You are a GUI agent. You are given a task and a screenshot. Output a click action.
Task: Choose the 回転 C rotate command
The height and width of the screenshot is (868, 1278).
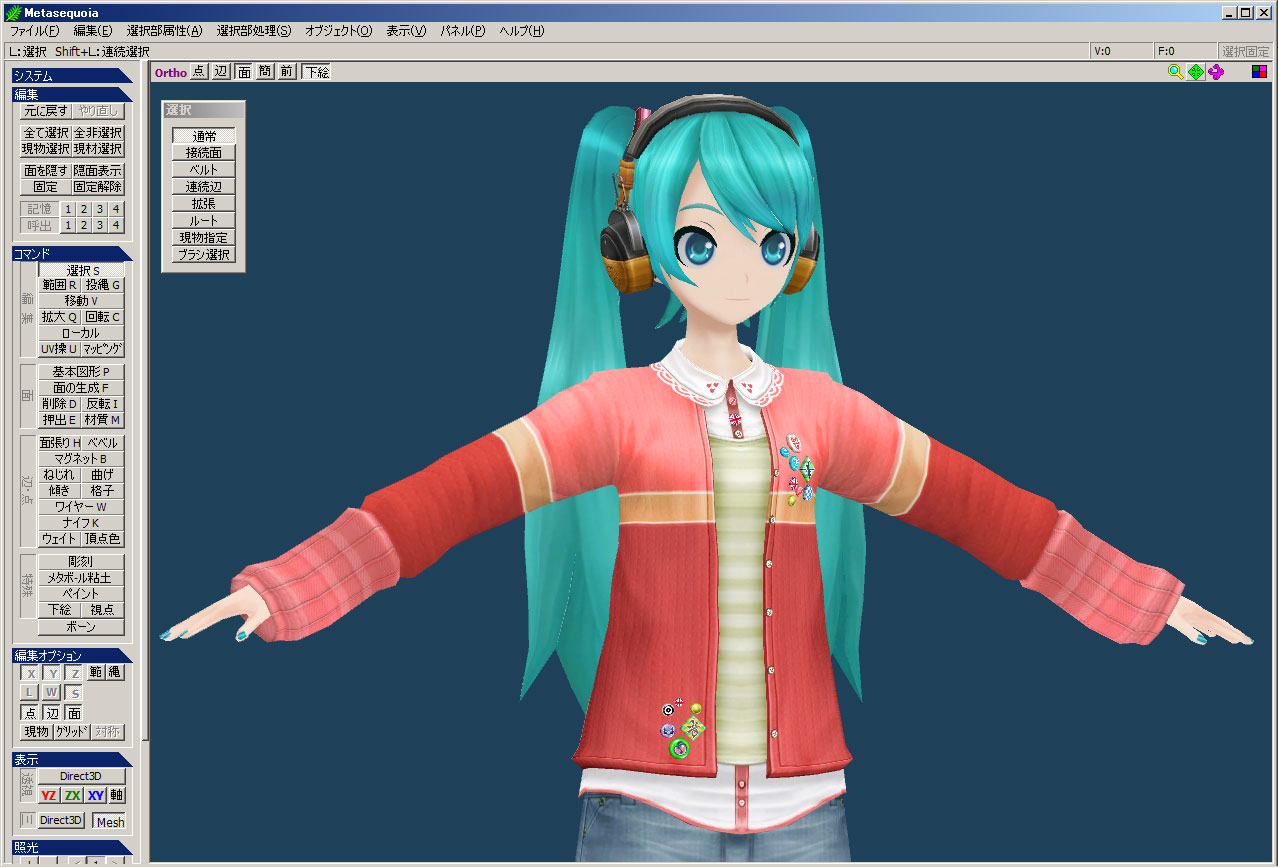click(103, 317)
